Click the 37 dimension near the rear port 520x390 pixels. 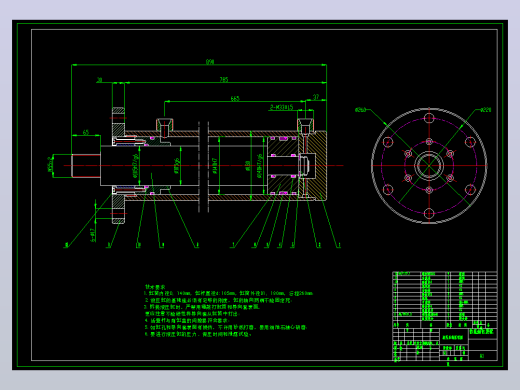[316, 97]
